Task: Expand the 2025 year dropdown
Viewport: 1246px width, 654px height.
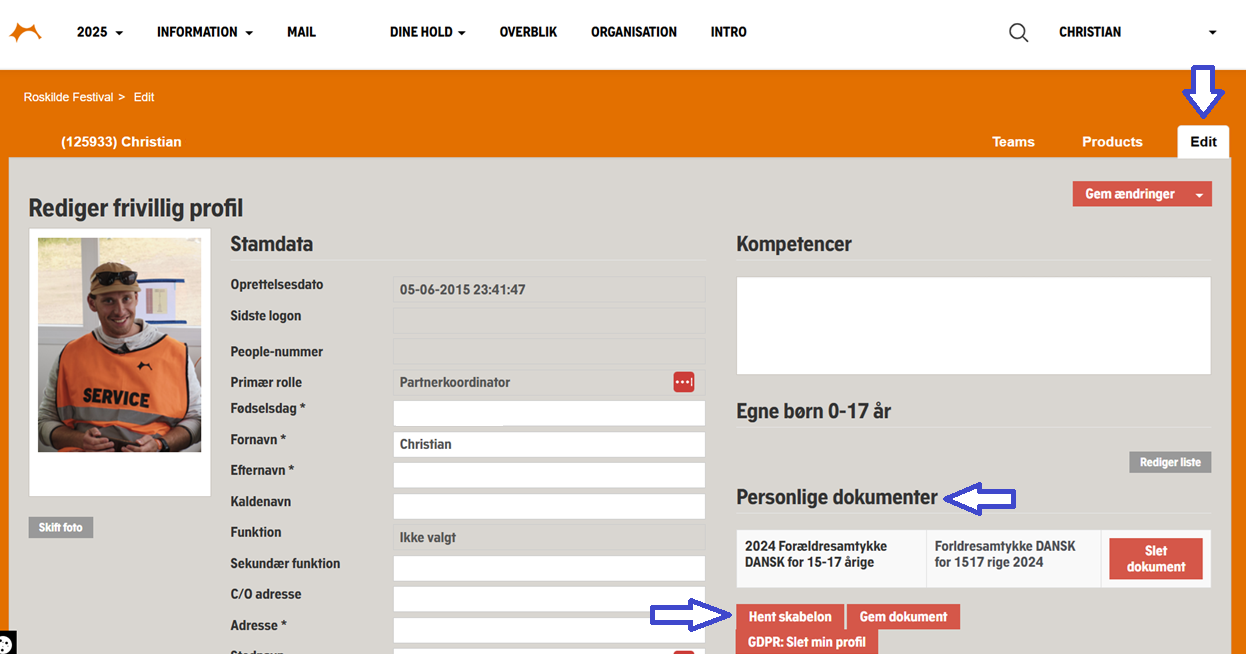Action: click(x=100, y=32)
